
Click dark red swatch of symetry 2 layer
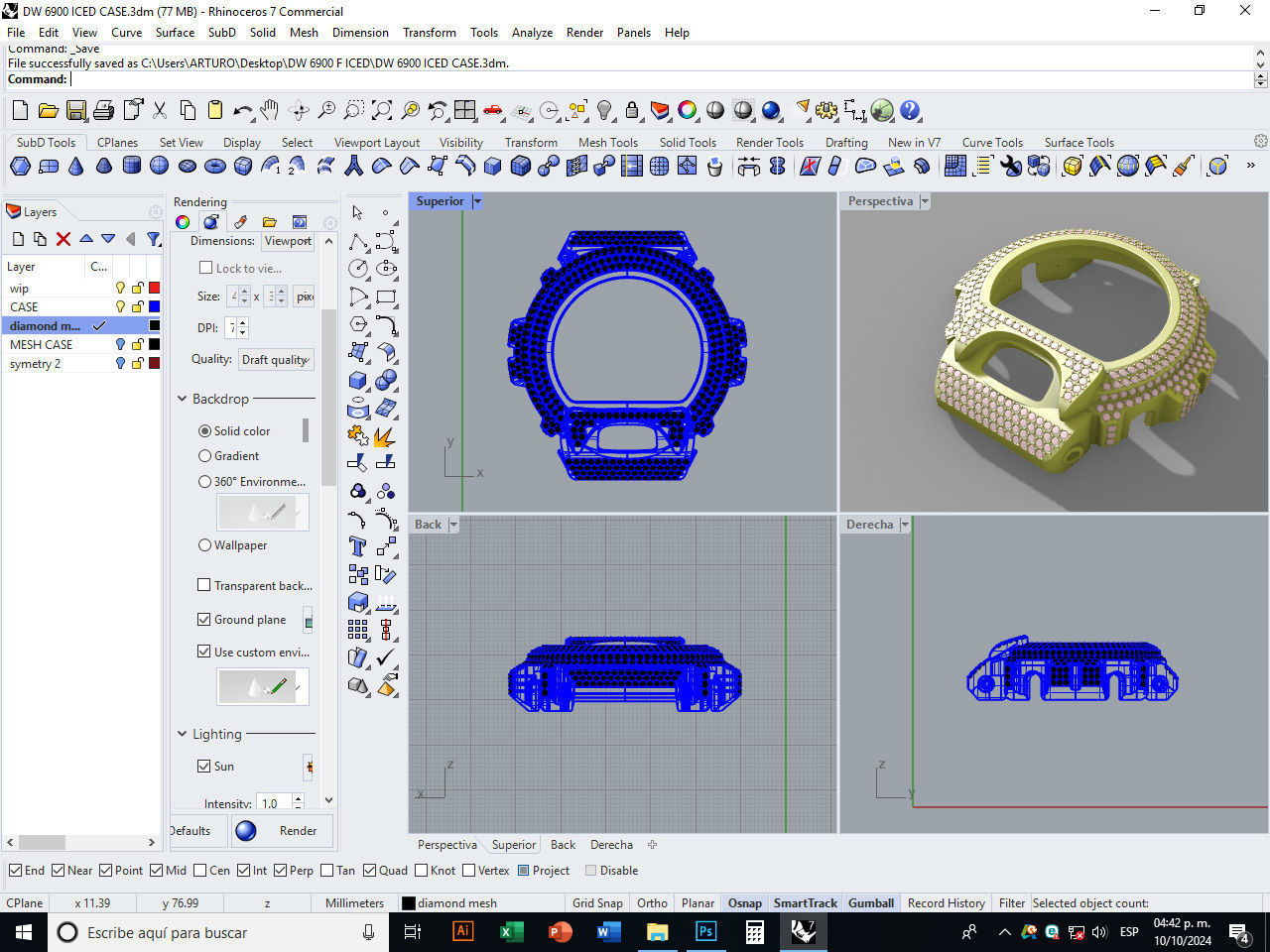click(x=154, y=364)
